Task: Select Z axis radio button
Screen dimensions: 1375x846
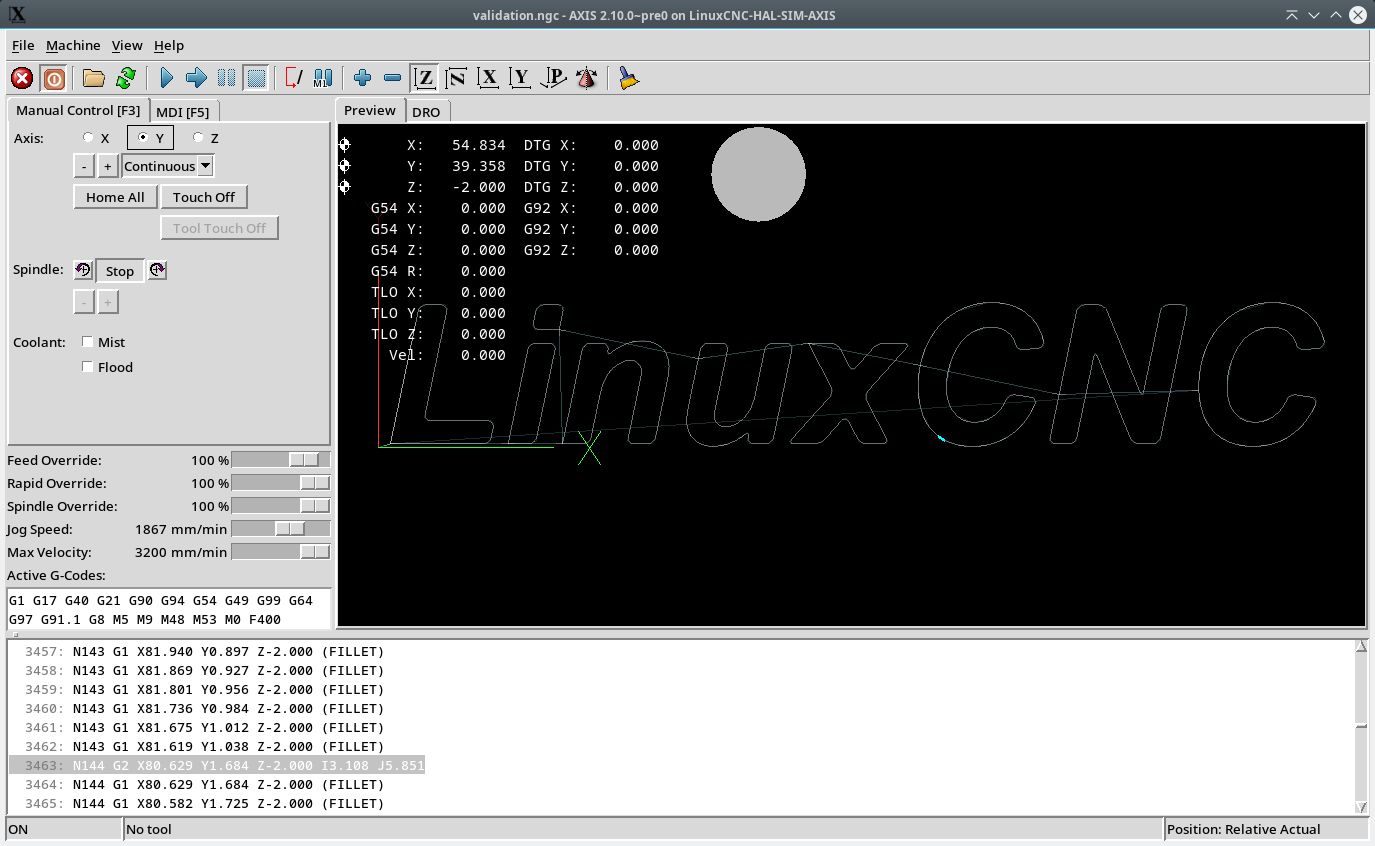Action: 198,138
